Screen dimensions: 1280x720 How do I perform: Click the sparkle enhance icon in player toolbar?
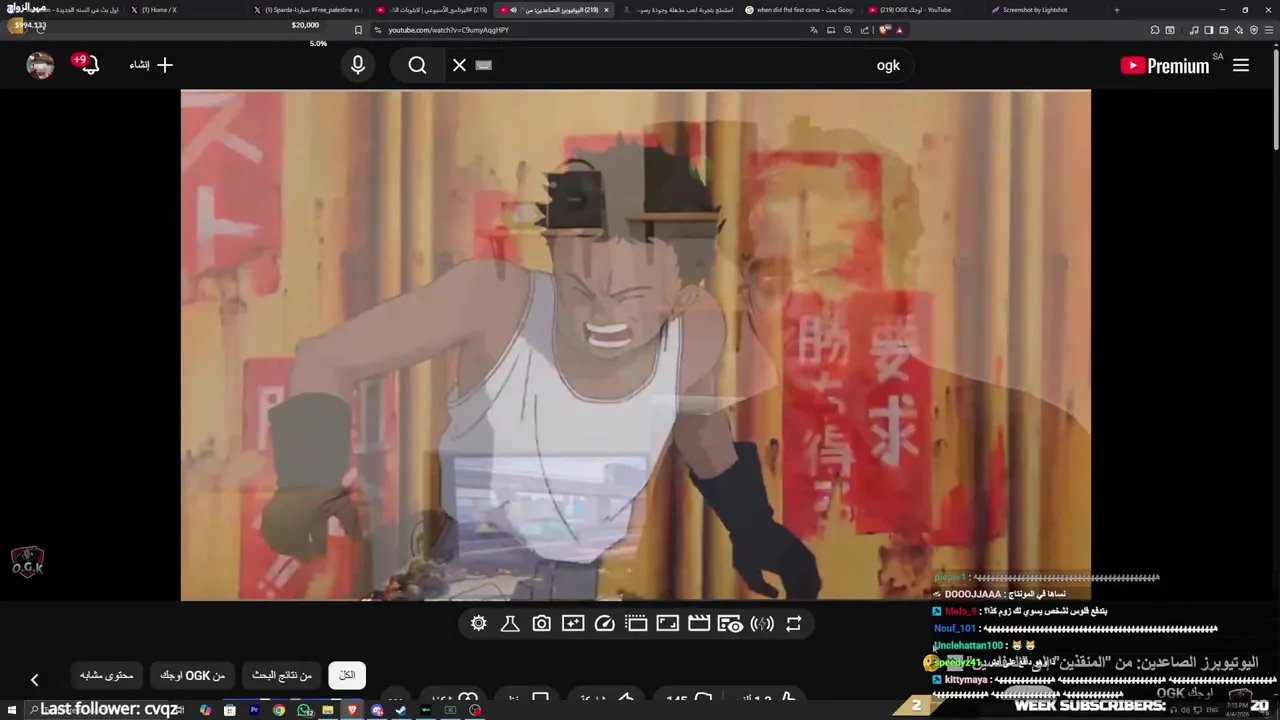pyautogui.click(x=573, y=624)
